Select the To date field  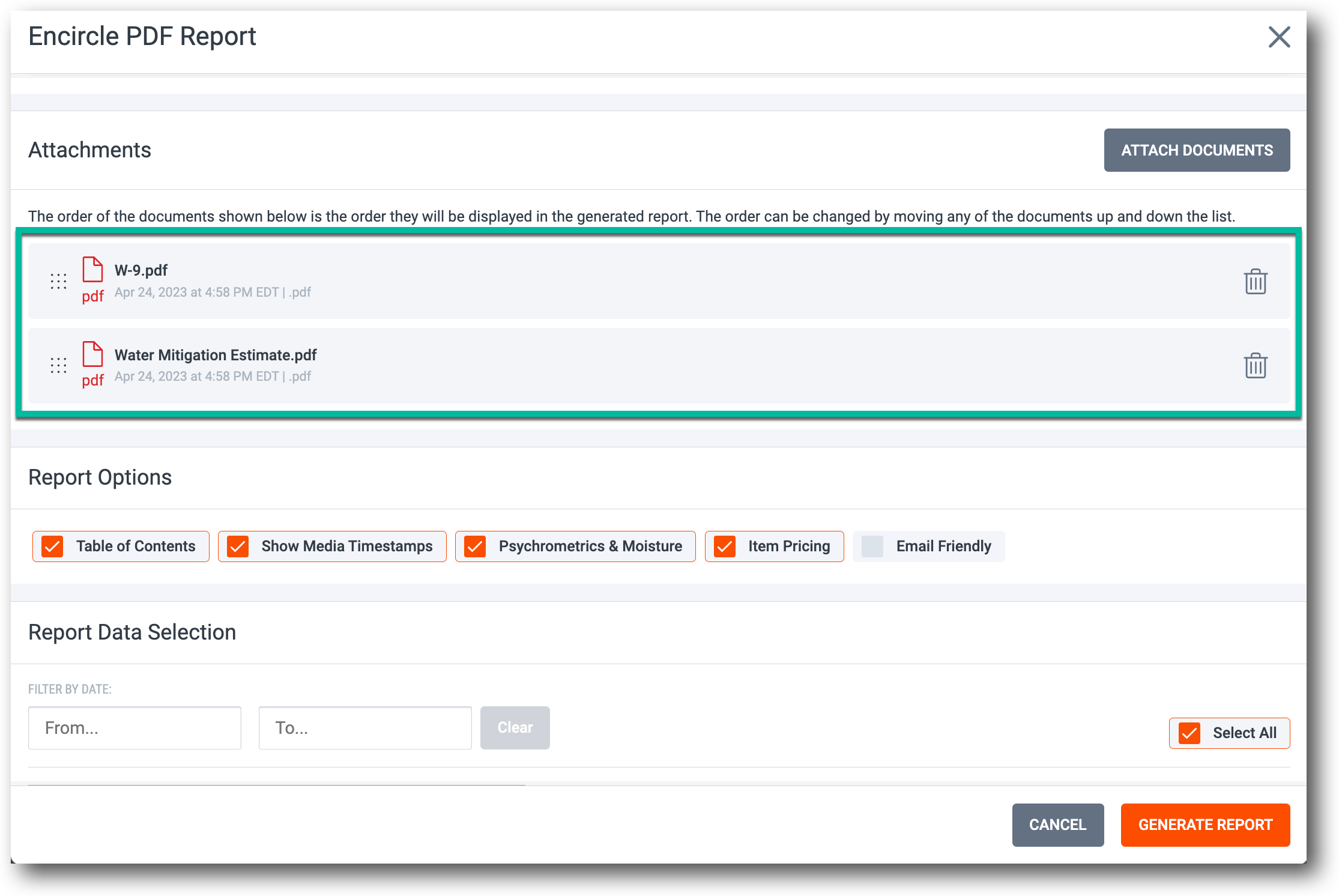[364, 727]
